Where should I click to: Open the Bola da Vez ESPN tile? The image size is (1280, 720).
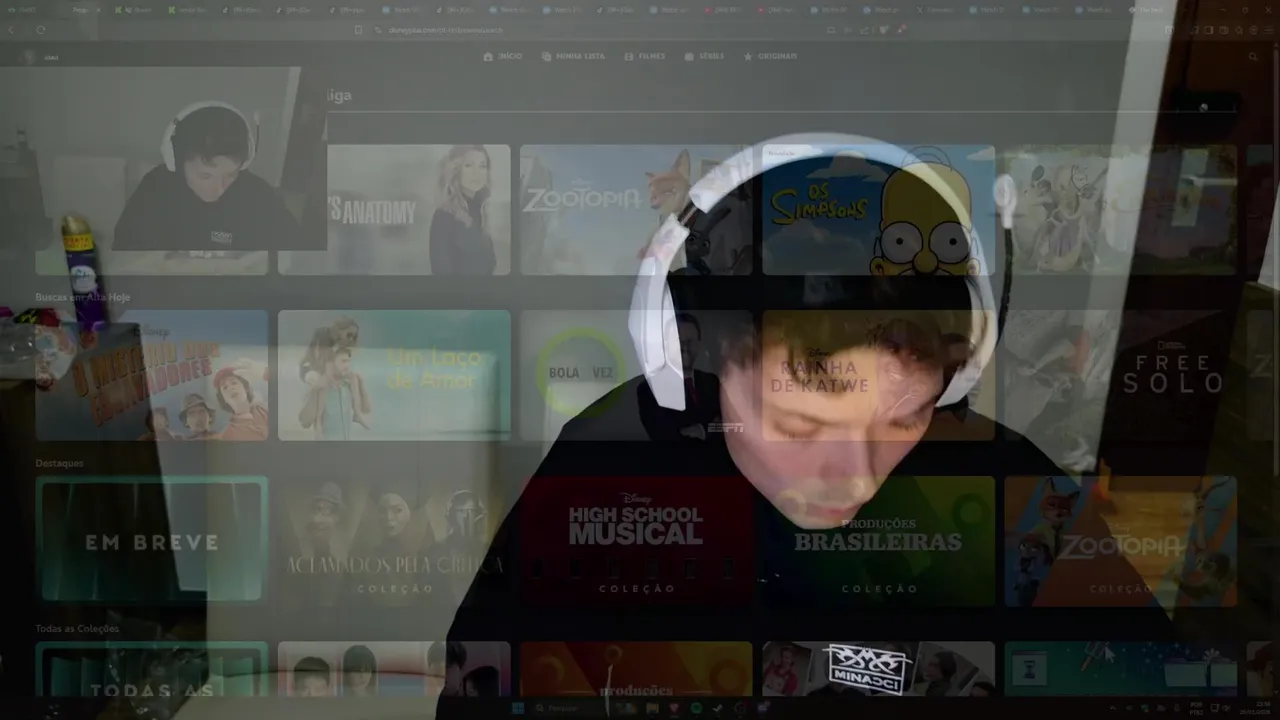[x=636, y=375]
